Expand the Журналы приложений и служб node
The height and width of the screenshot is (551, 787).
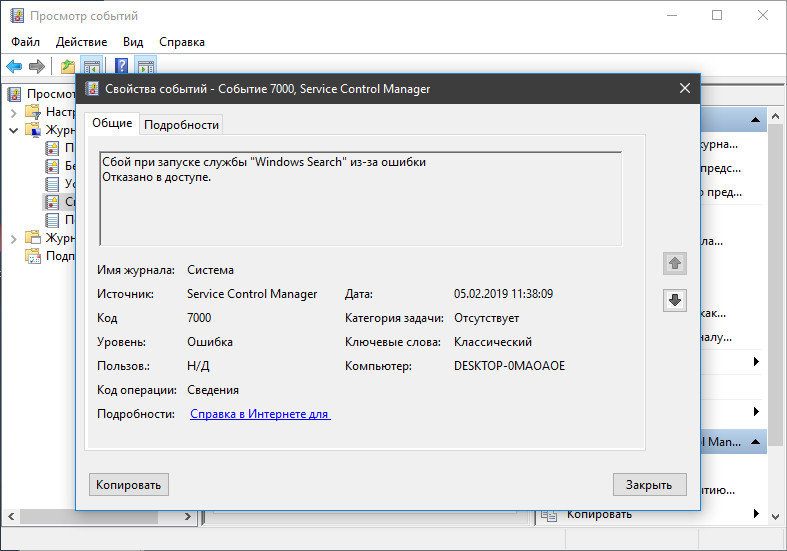pos(14,238)
